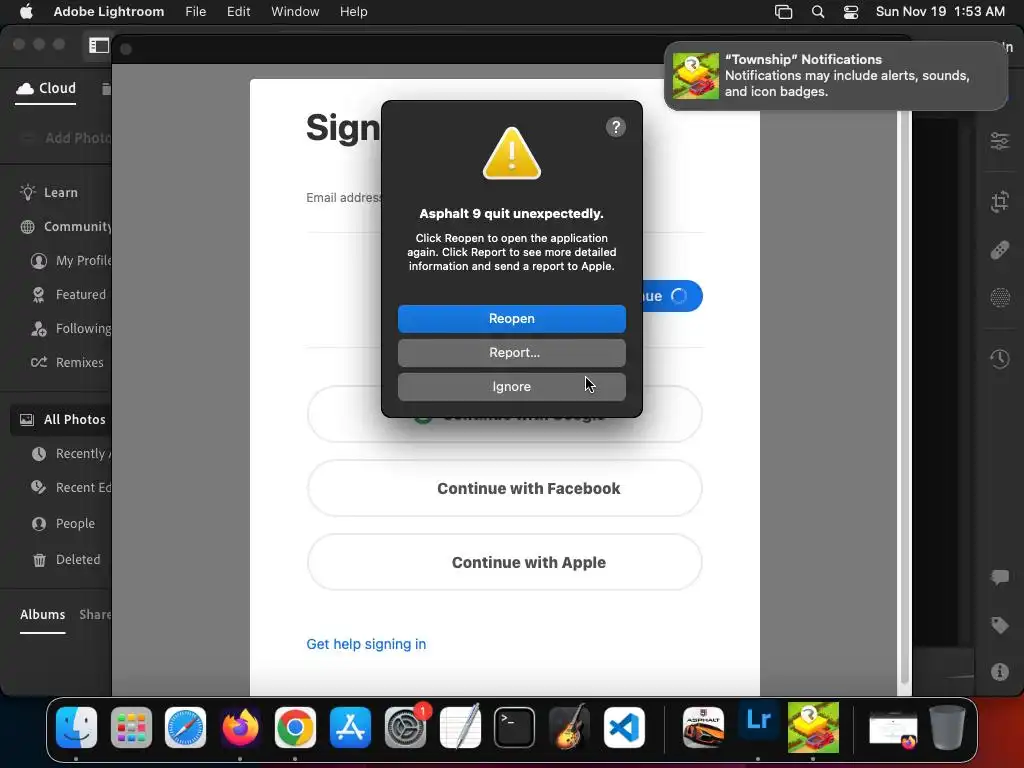Click the date and time in menu bar

pyautogui.click(x=940, y=12)
